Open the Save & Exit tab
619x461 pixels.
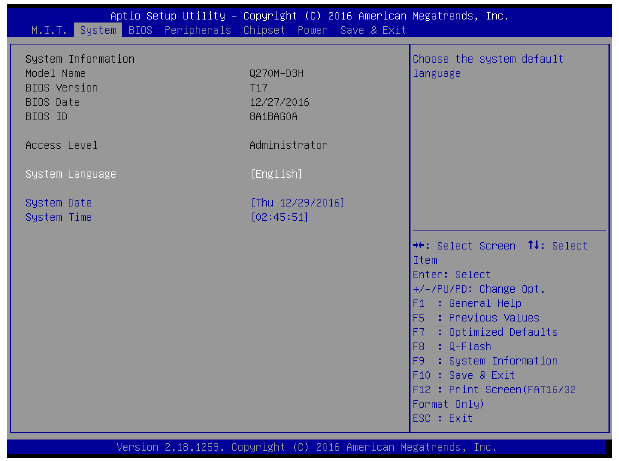coord(374,30)
